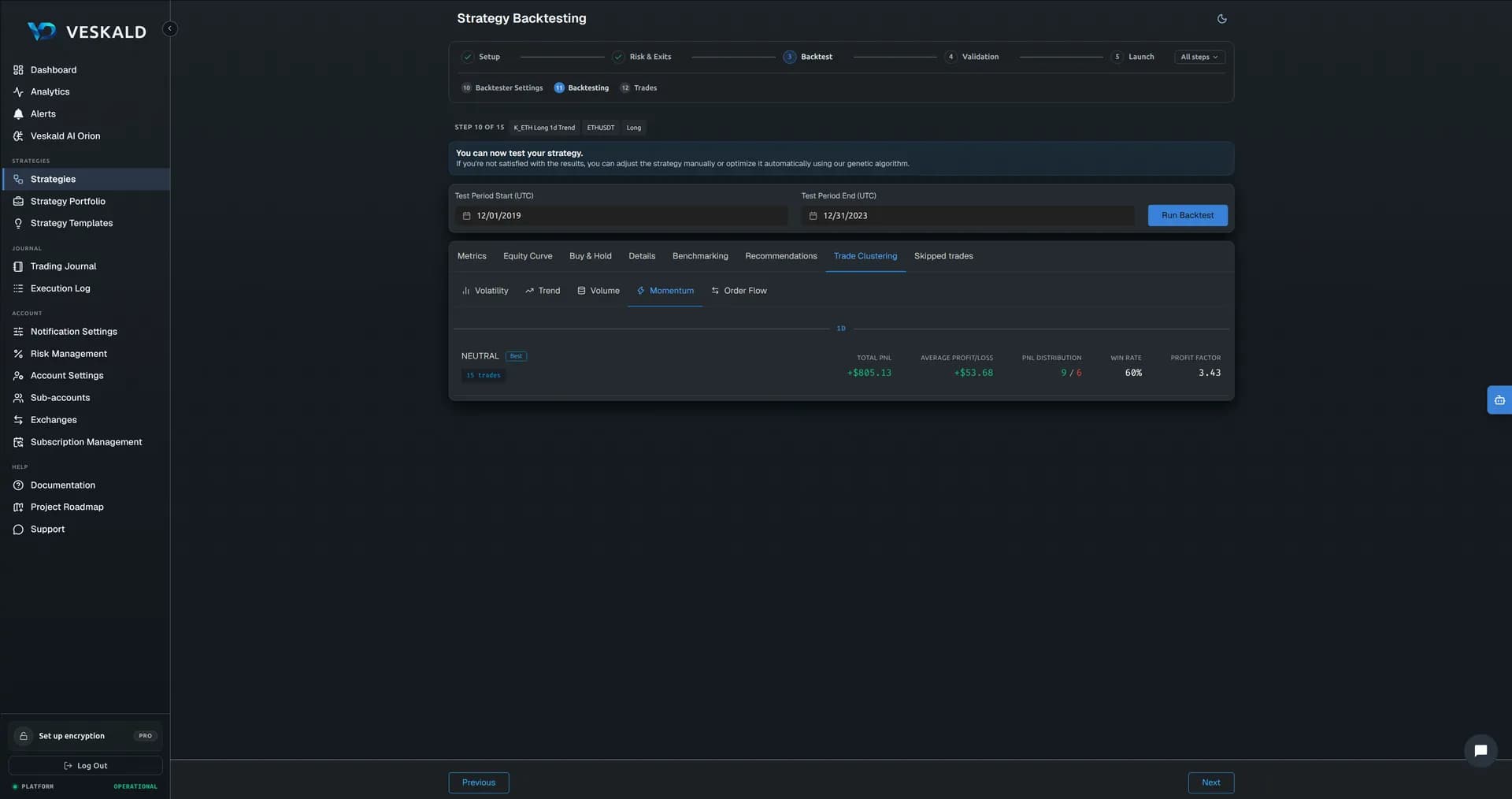Screen dimensions: 1512x799
Task: Click the OPERATIONAL platform status
Action: 135,786
